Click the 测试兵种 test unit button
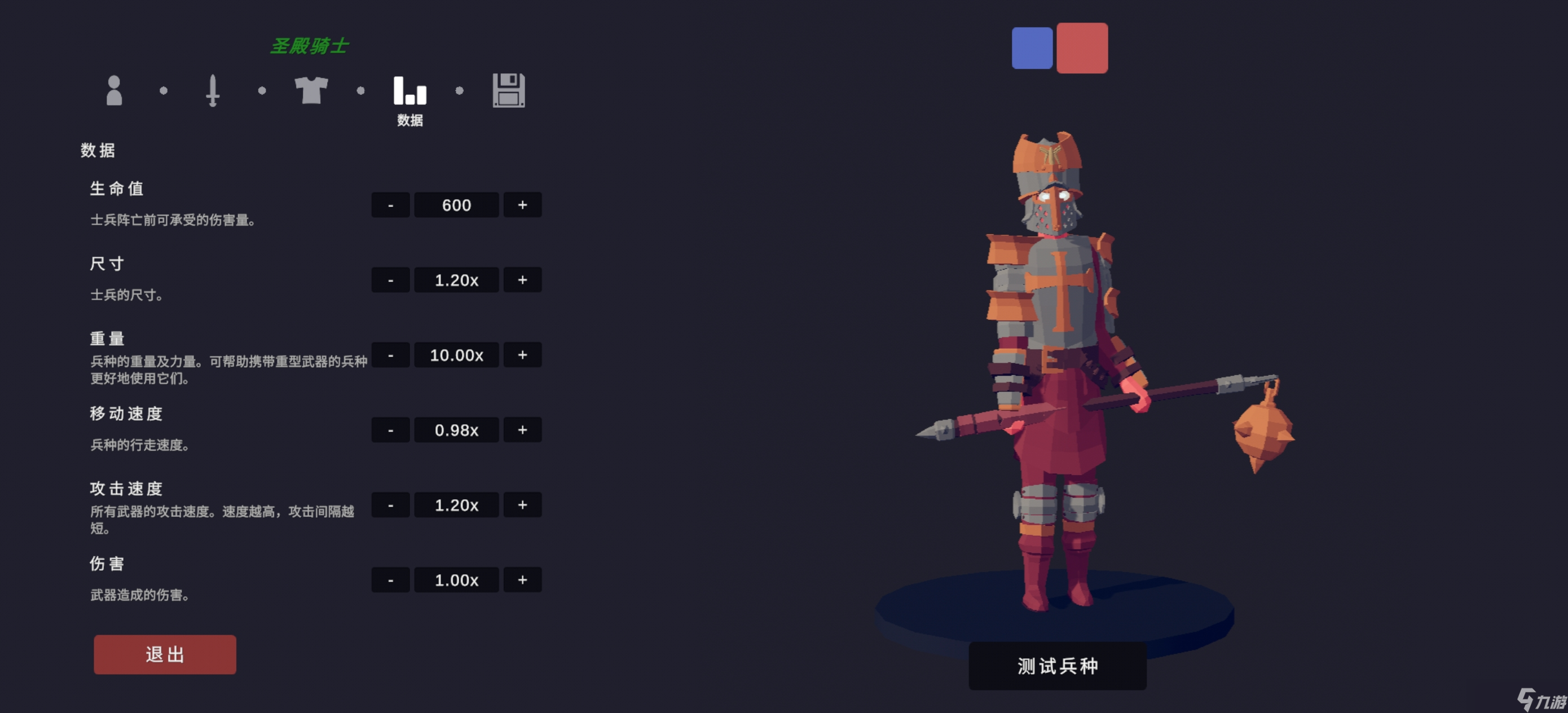 (1058, 666)
